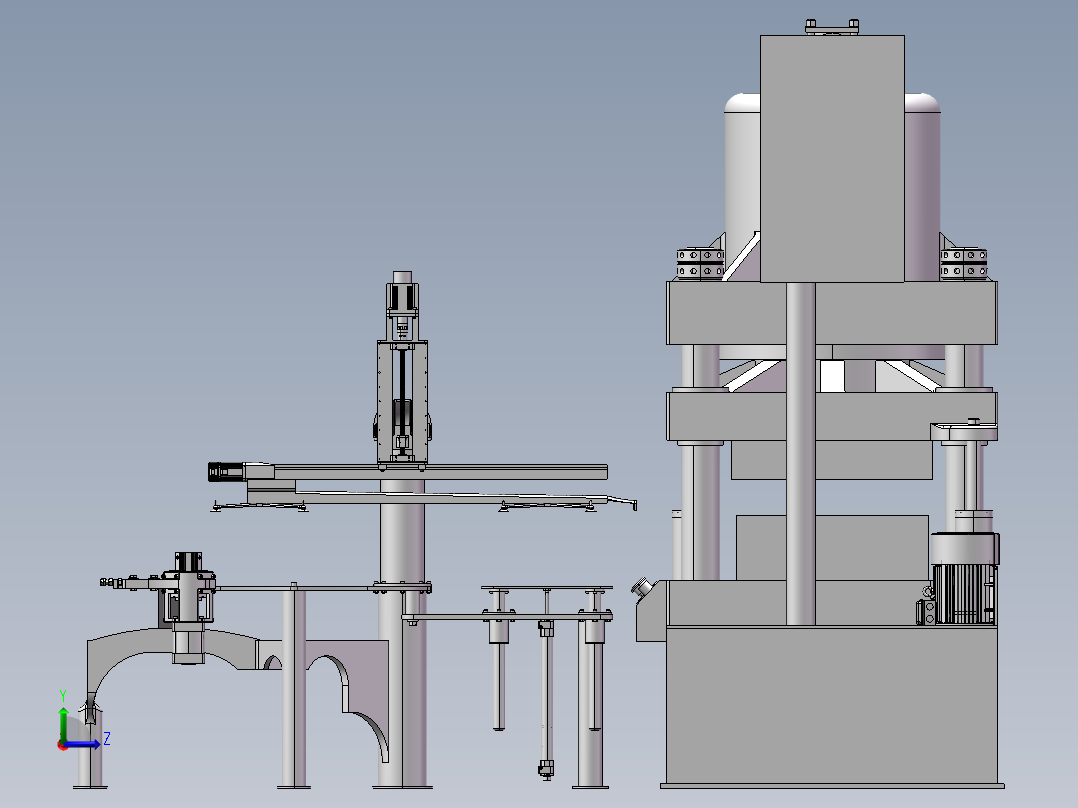Select the upper die block under middle crossbeam
This screenshot has width=1078, height=808.
tap(832, 459)
